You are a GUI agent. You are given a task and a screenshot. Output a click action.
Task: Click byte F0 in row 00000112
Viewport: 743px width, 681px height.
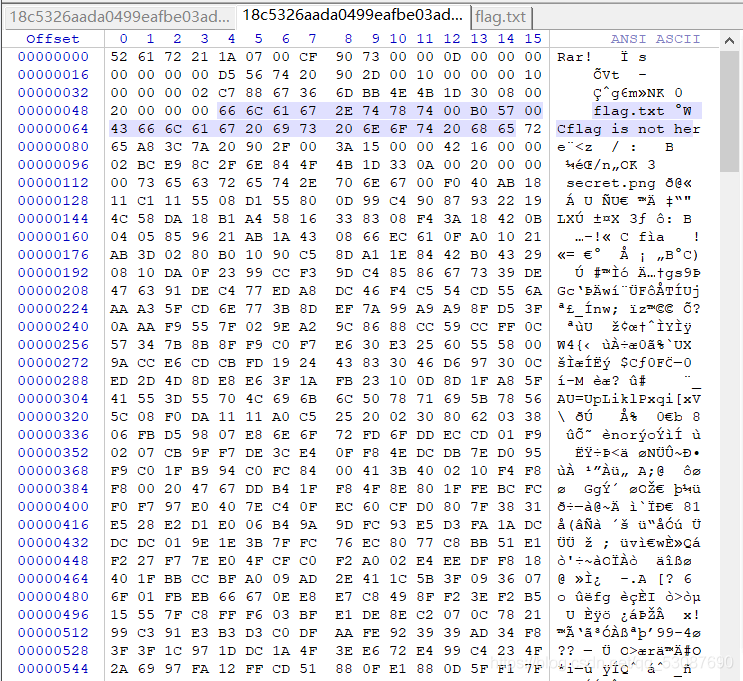(452, 183)
